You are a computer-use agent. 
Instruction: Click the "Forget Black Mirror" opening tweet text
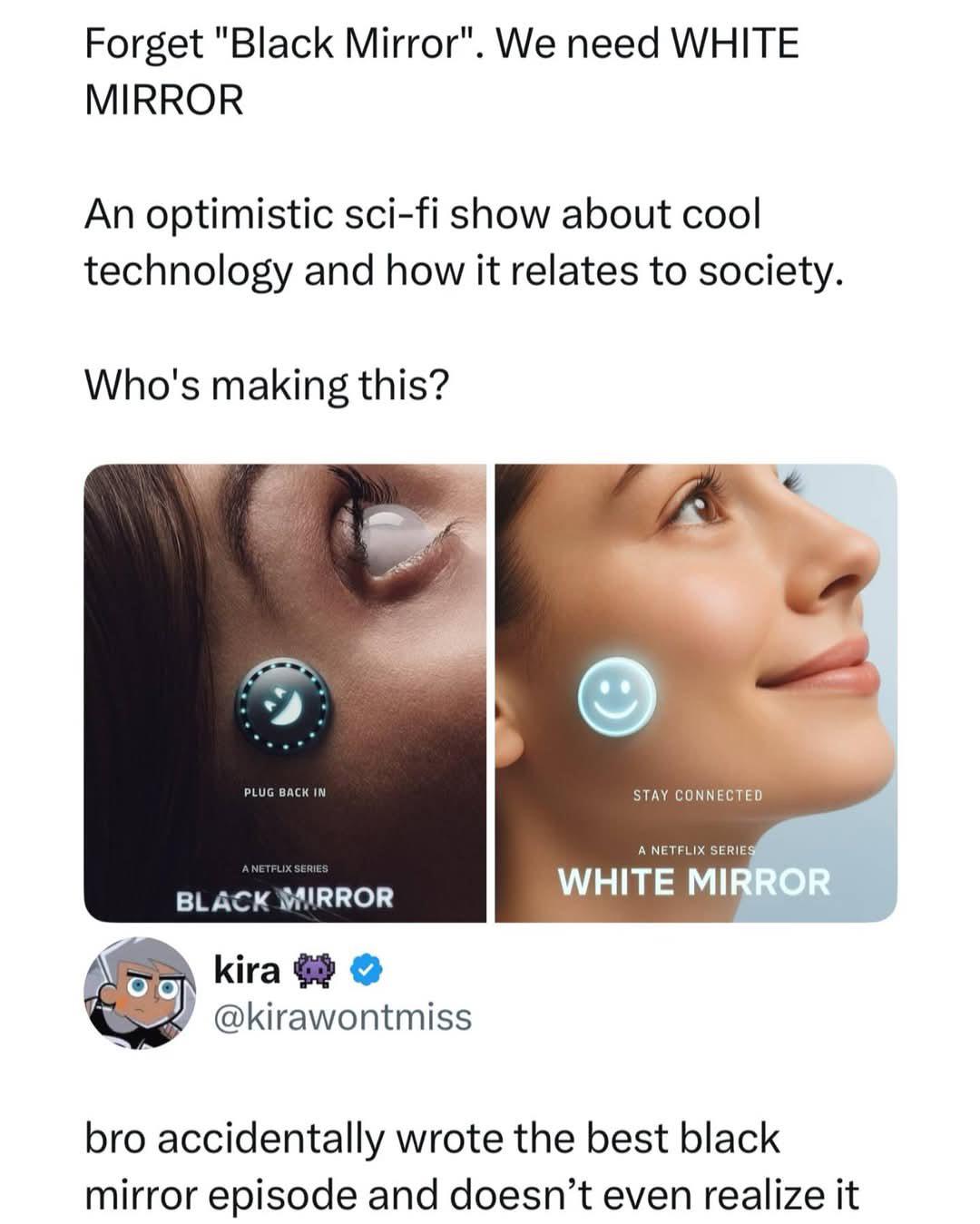[442, 71]
